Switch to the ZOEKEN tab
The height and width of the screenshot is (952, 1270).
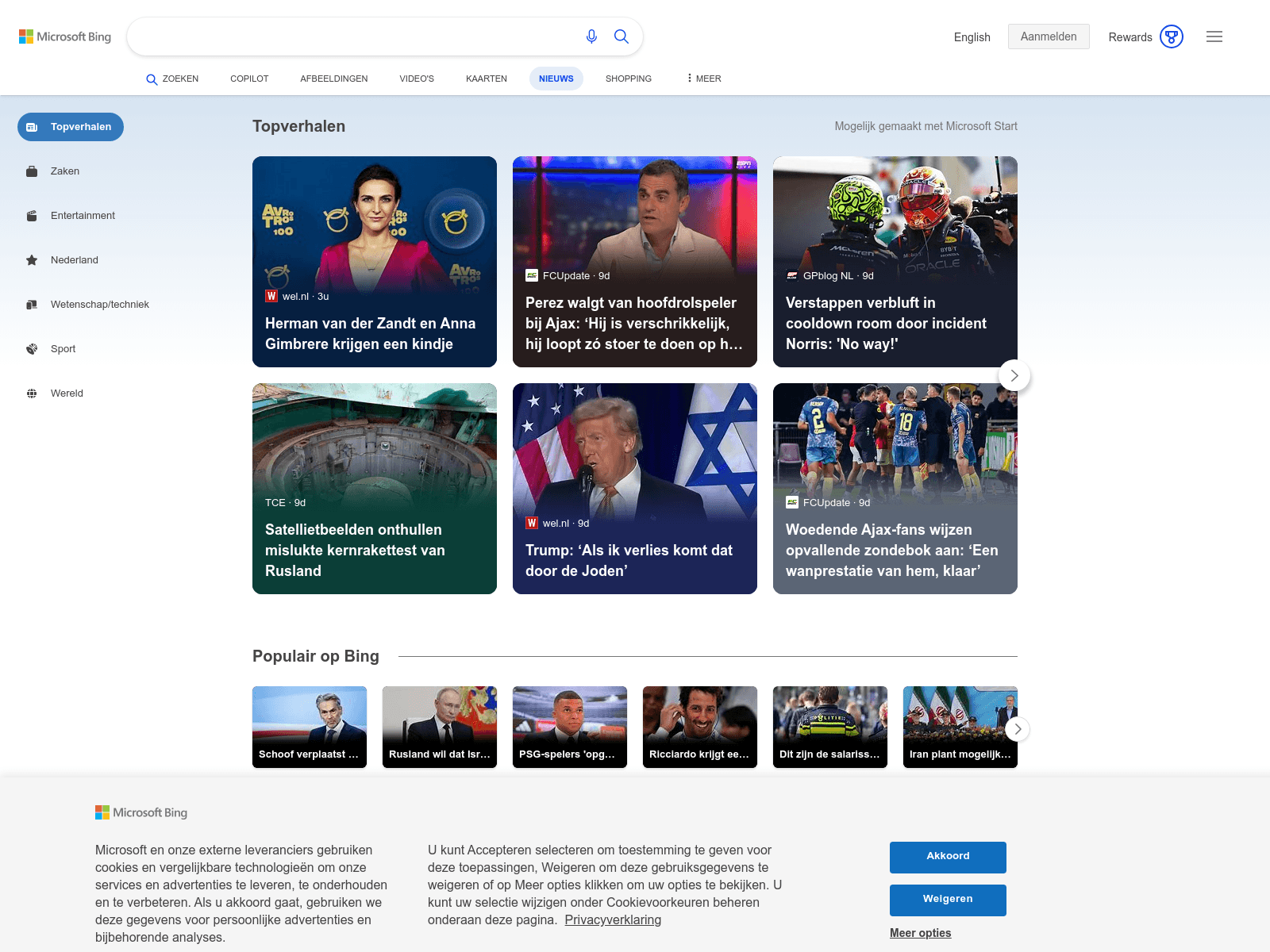(172, 79)
